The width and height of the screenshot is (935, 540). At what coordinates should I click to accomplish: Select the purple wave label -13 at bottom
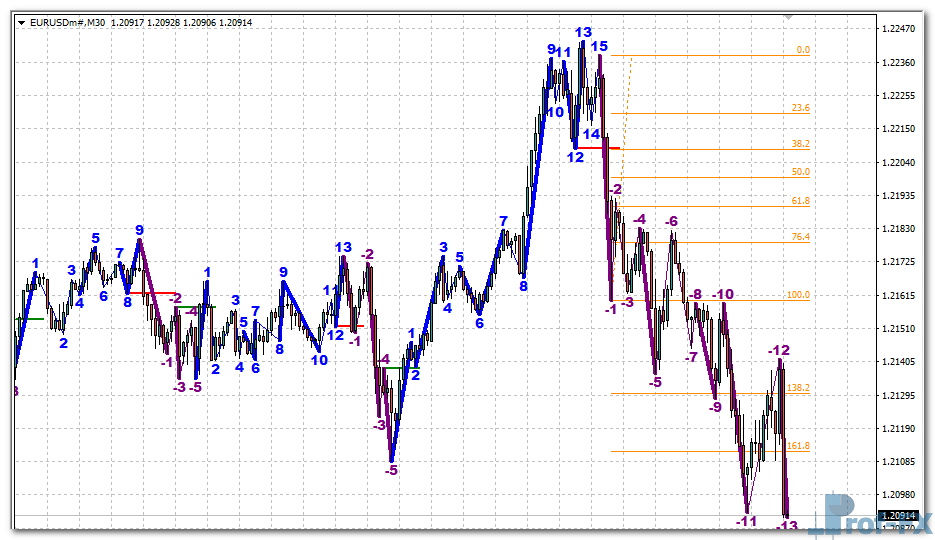[787, 526]
